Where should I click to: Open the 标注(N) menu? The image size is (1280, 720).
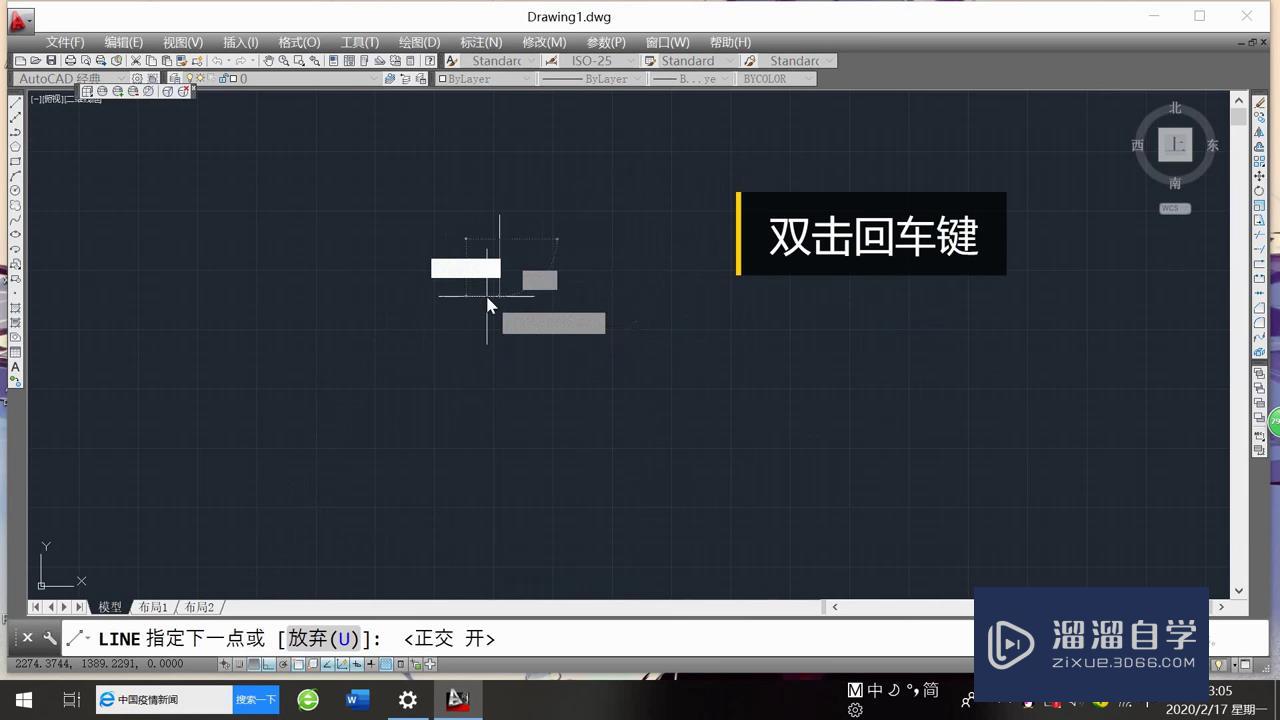tap(481, 42)
